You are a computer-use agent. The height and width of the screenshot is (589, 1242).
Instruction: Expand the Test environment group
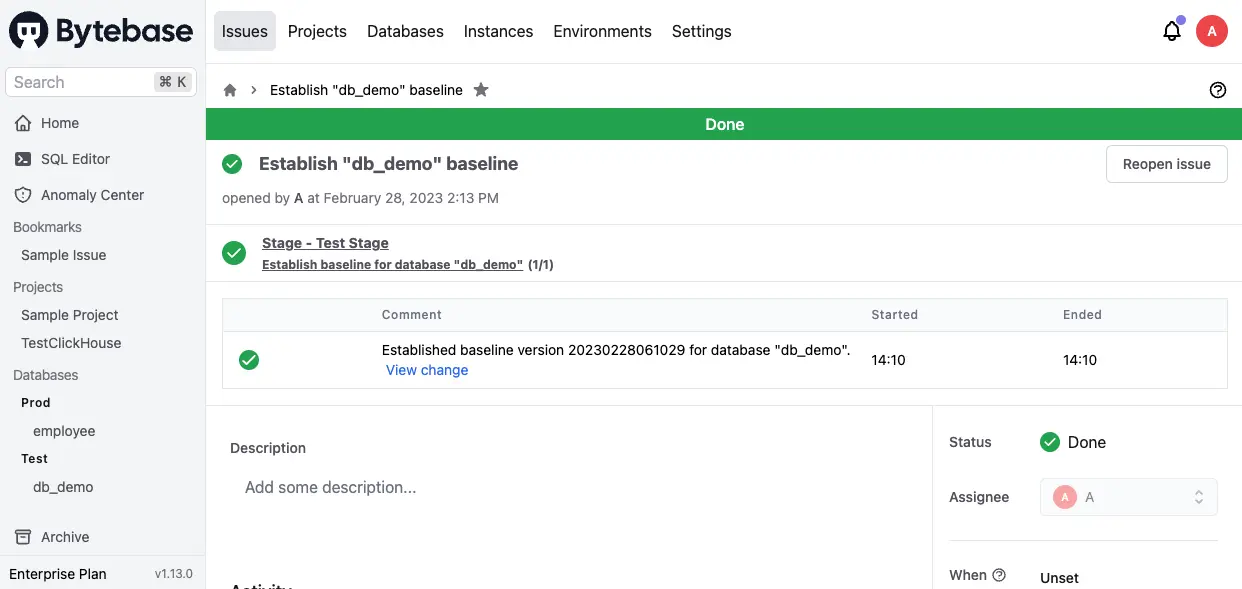[x=34, y=458]
